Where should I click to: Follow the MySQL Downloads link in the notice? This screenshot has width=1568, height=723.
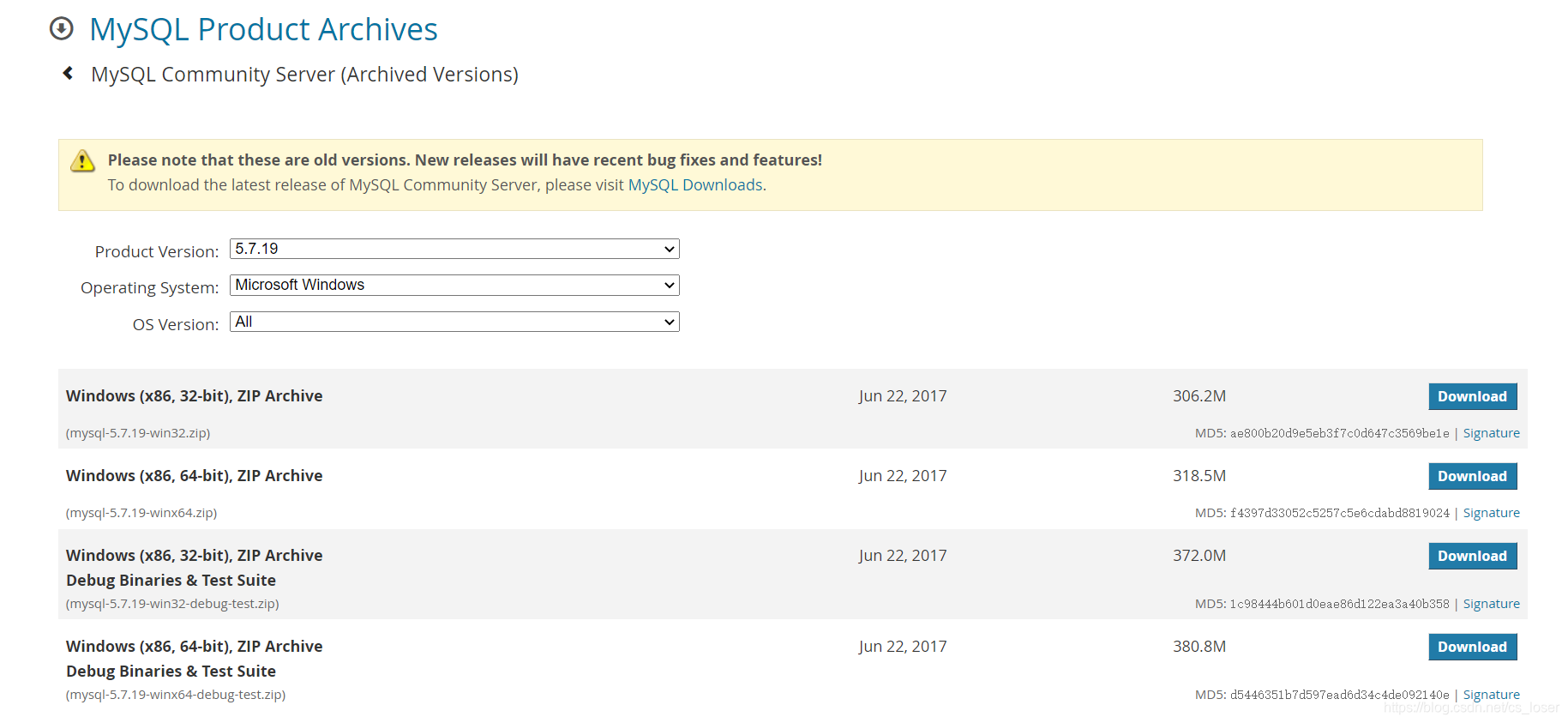(695, 184)
